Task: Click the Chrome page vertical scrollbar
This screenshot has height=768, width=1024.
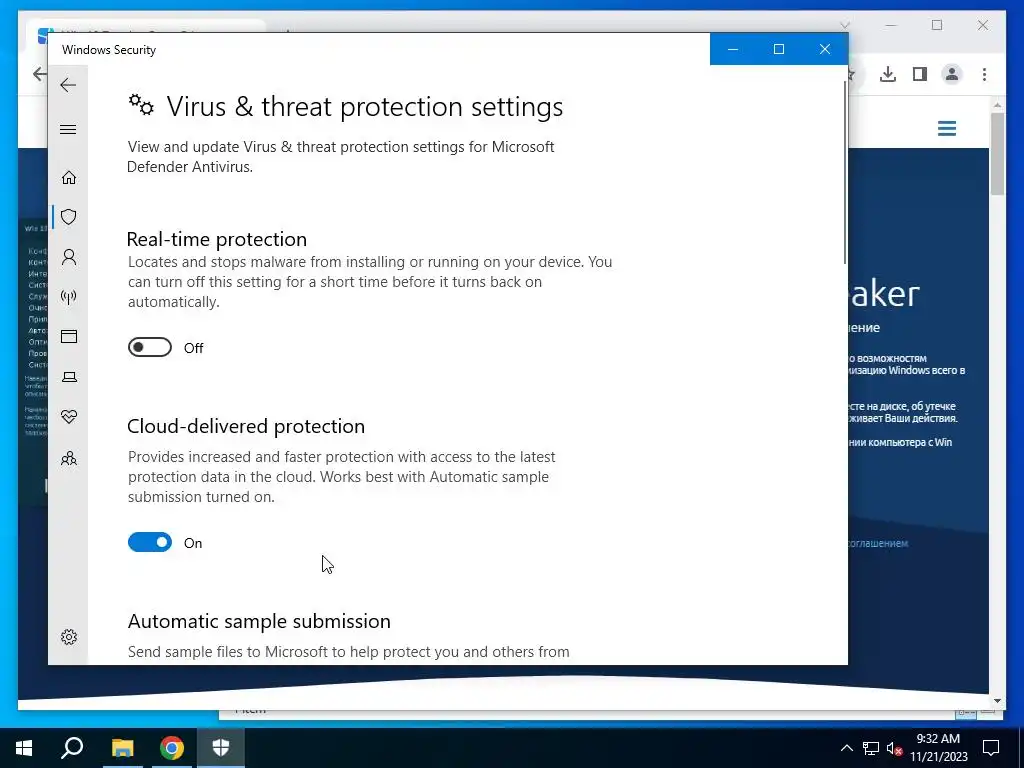Action: click(x=997, y=154)
